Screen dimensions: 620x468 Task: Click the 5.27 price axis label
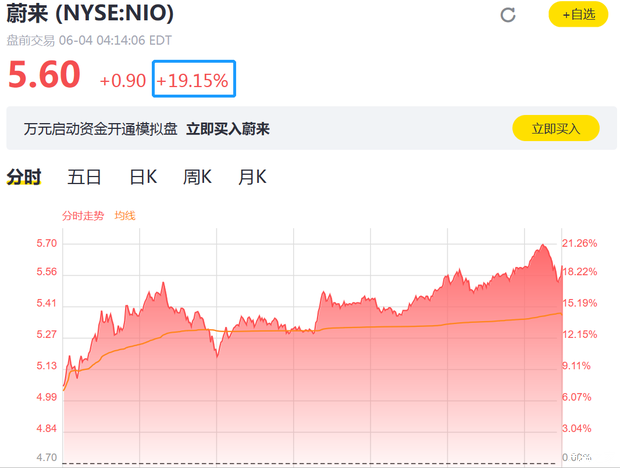coord(47,334)
